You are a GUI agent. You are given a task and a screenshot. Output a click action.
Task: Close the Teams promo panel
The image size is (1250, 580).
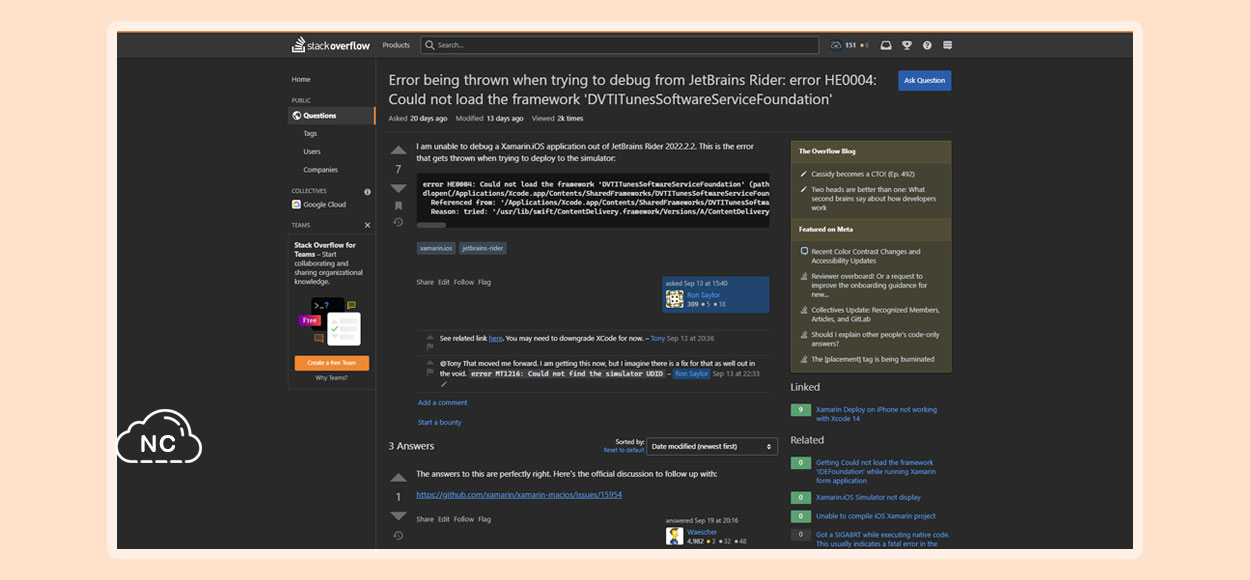click(x=367, y=225)
